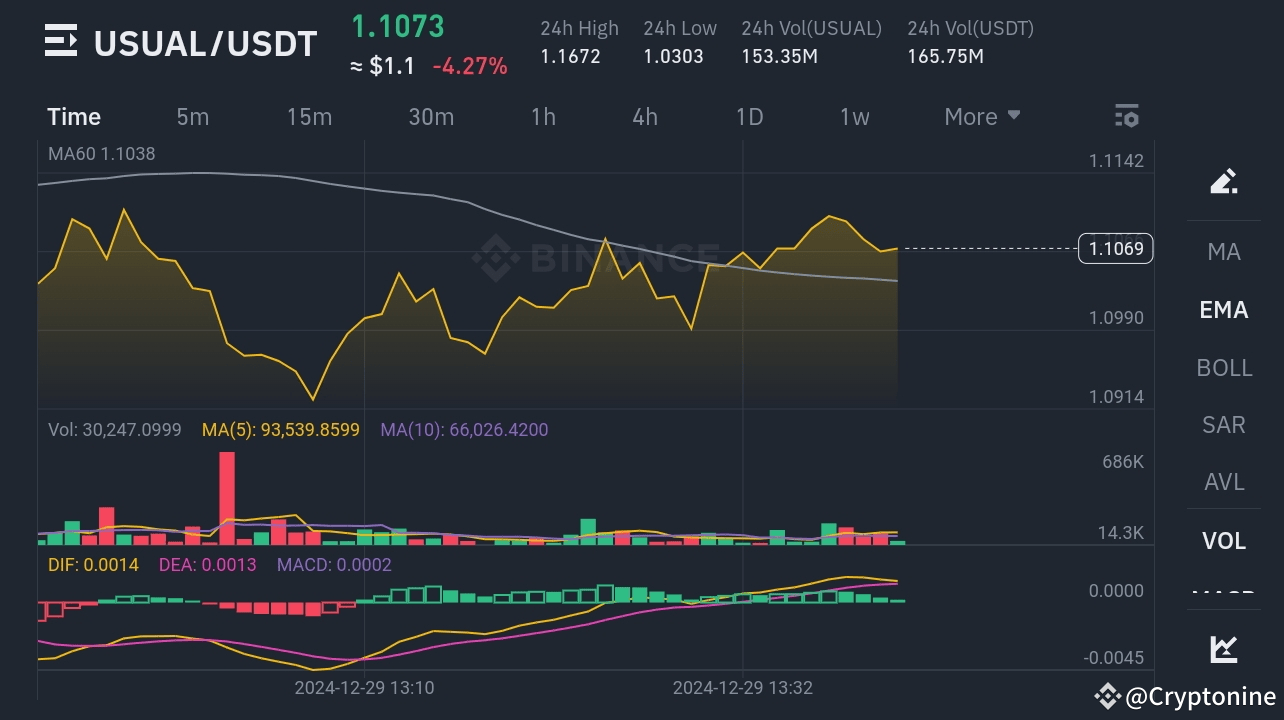The width and height of the screenshot is (1284, 720).
Task: Toggle the BOLL indicator
Action: [x=1224, y=368]
